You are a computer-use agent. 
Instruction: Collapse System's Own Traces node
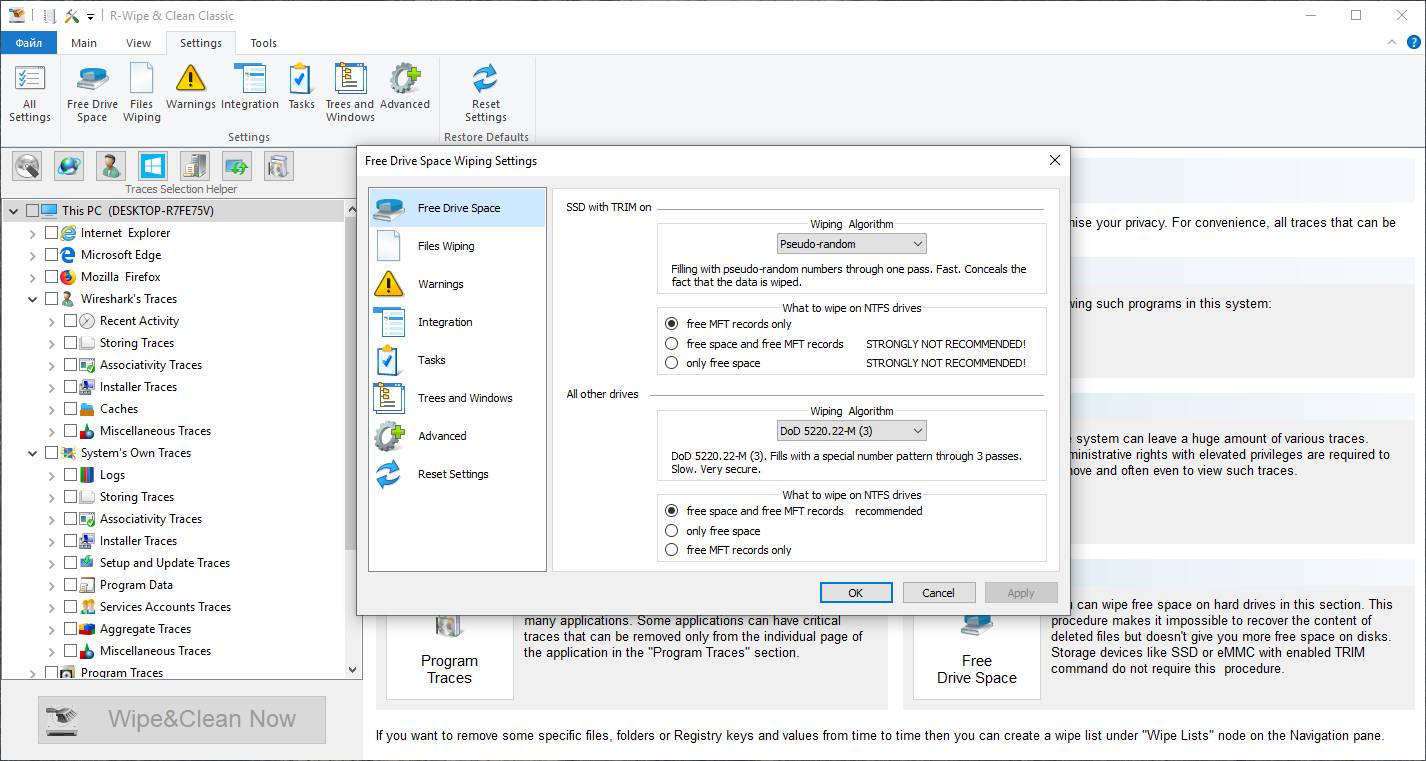click(x=33, y=453)
